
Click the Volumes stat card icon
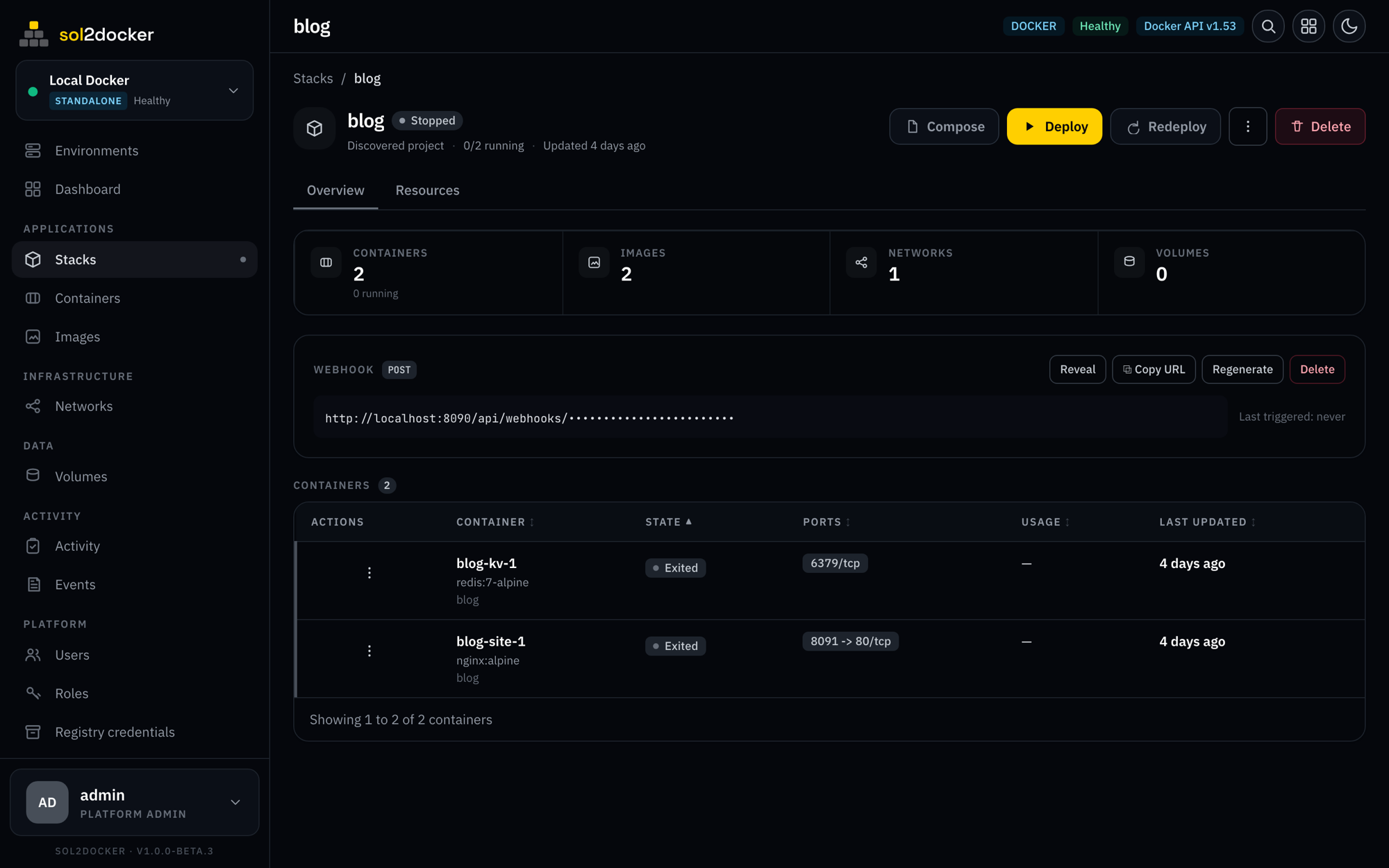pyautogui.click(x=1129, y=262)
